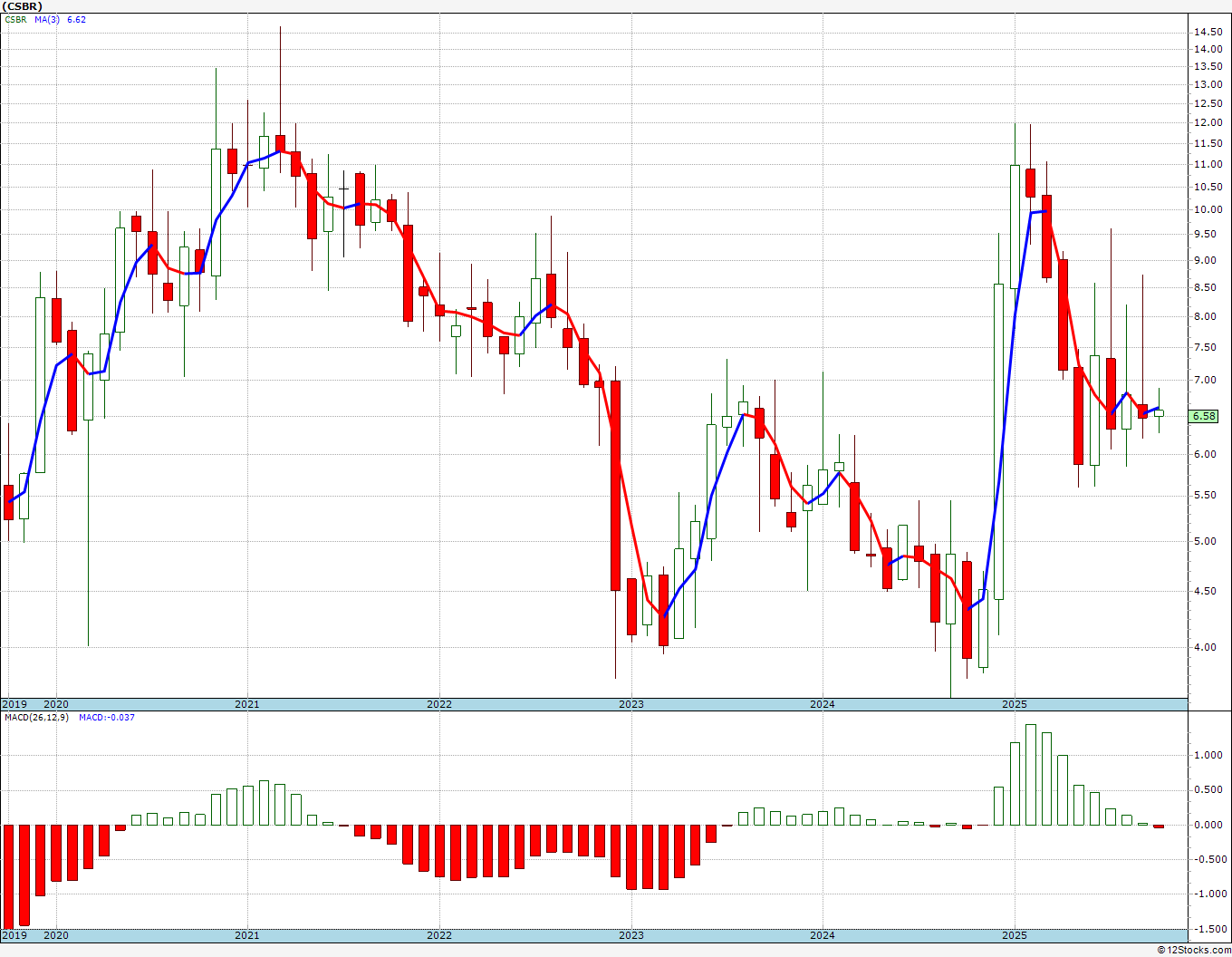
Task: Click the MACD:-0.037 value label
Action: pos(107,718)
